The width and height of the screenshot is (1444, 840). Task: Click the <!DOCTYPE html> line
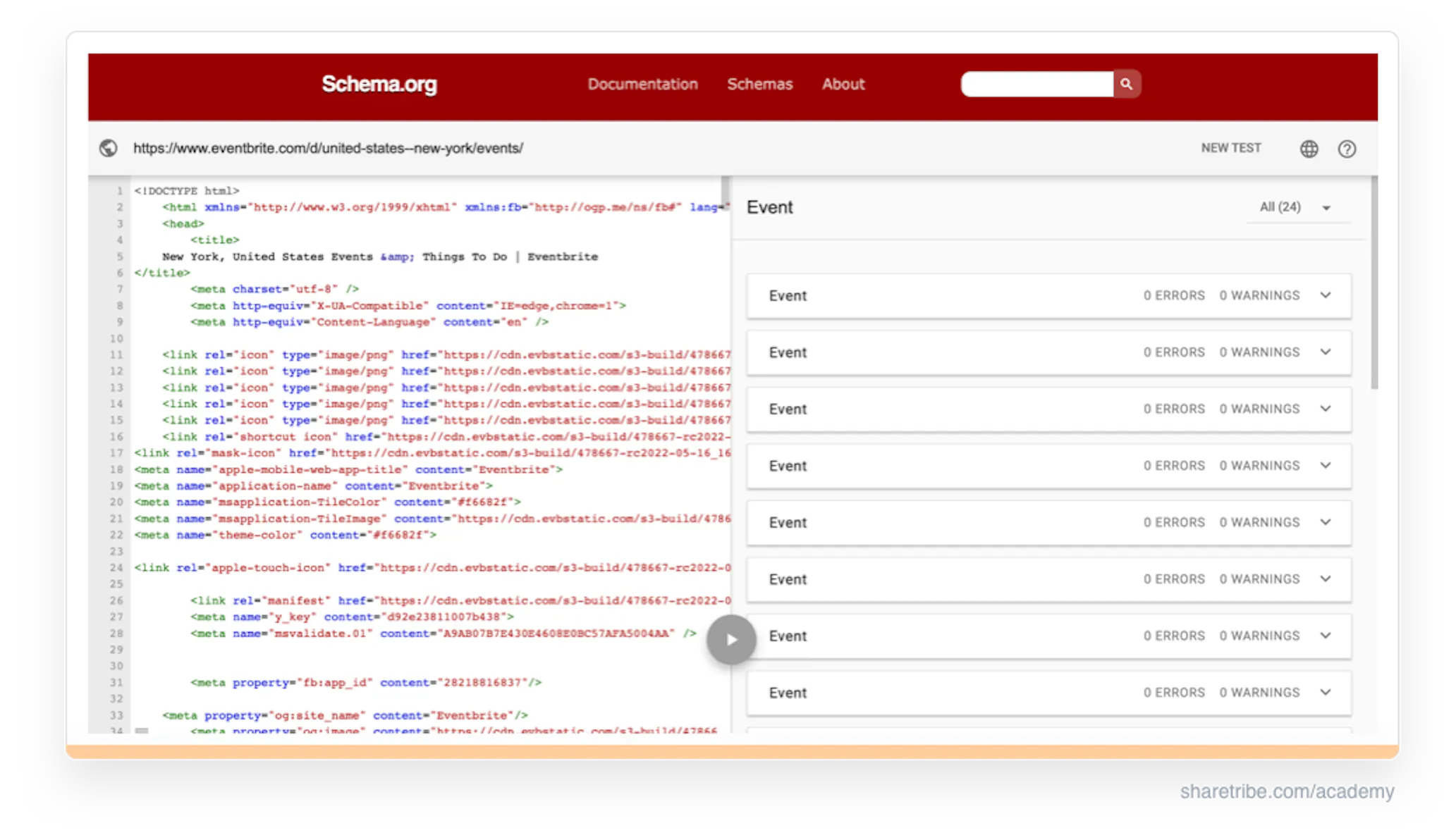click(187, 191)
